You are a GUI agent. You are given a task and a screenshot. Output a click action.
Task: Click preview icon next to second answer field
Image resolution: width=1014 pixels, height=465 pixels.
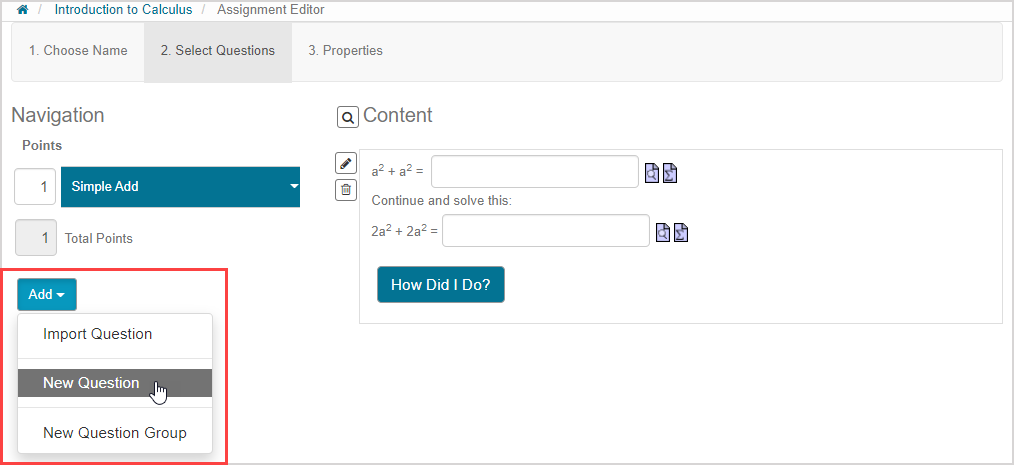[663, 232]
